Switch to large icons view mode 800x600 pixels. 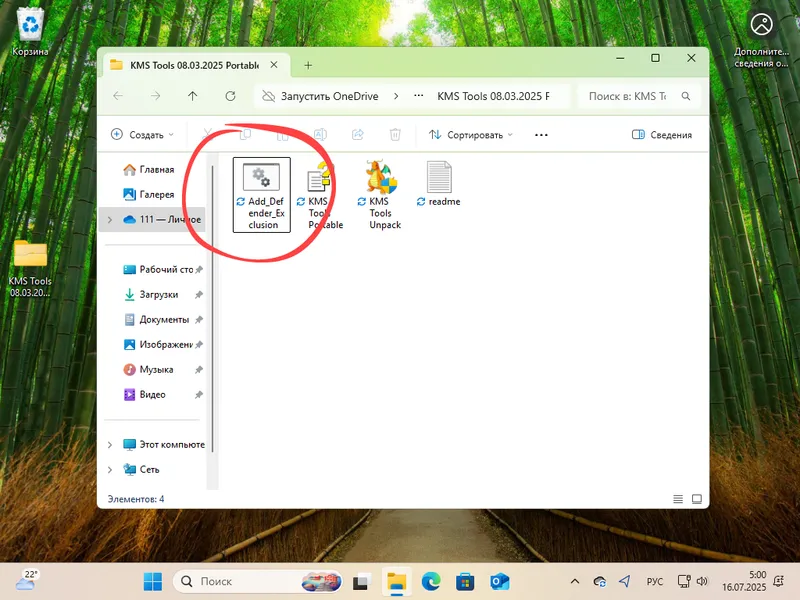click(x=696, y=497)
